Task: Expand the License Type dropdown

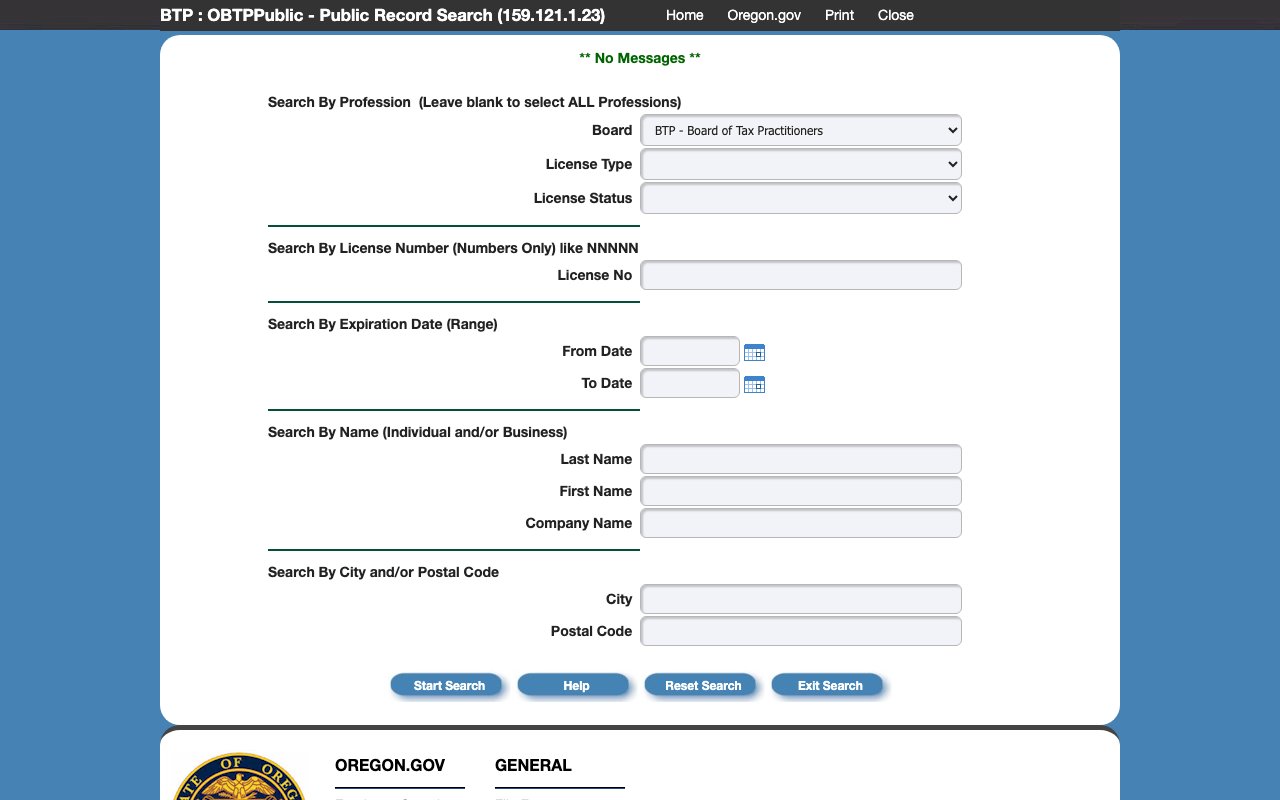Action: click(801, 164)
